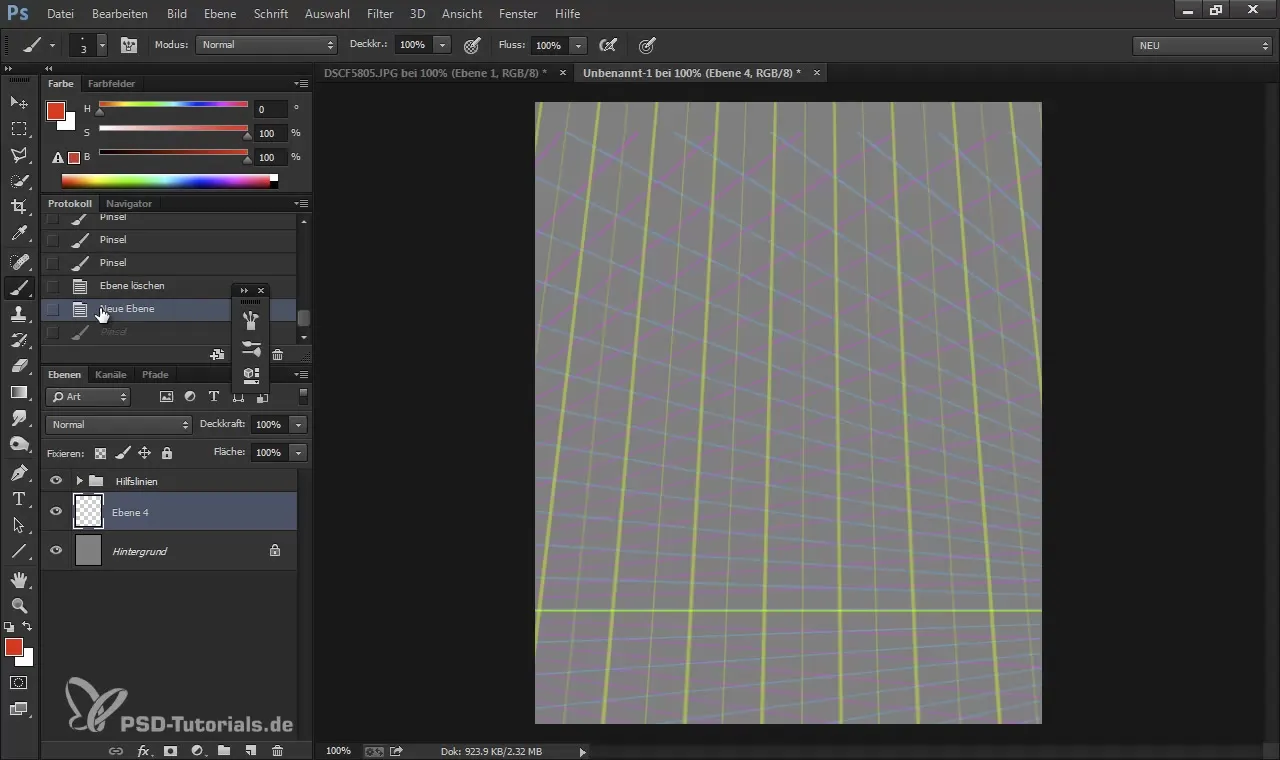
Task: Open the NEU workspace dropdown
Action: (x=1202, y=45)
